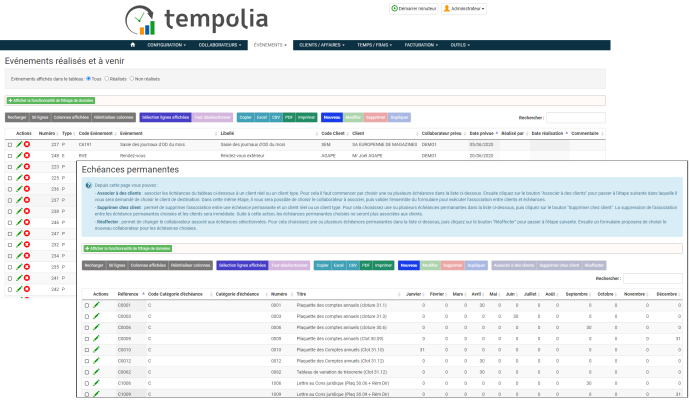
Task: Click the Nouveau button in events toolbar
Action: point(332,116)
